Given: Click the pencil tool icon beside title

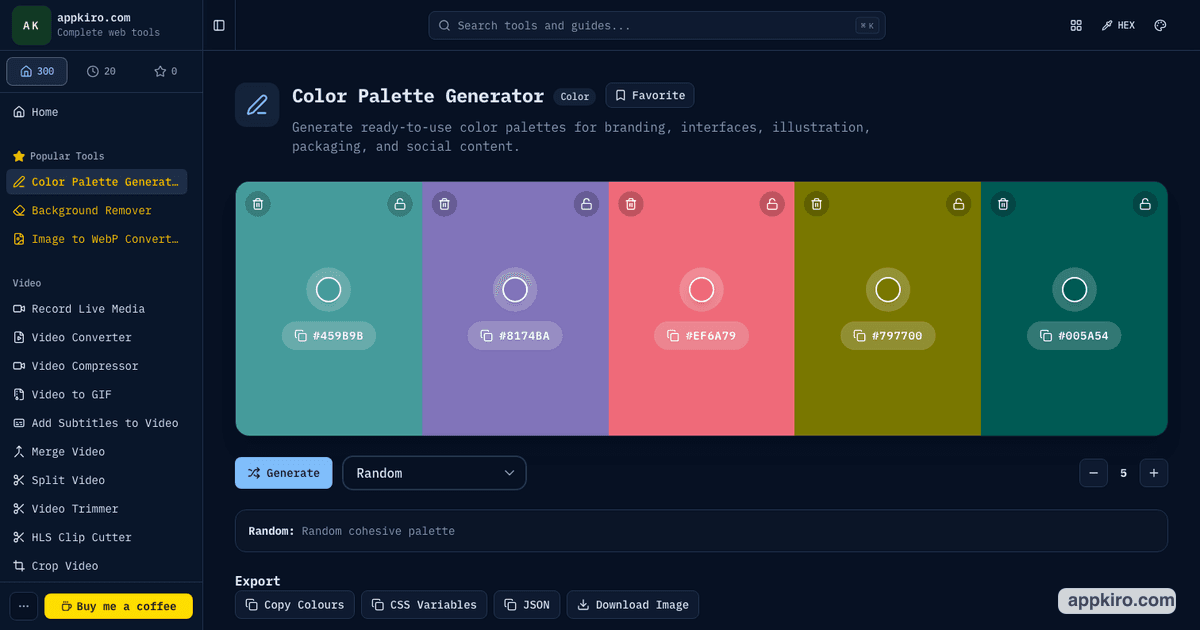Looking at the screenshot, I should (257, 105).
